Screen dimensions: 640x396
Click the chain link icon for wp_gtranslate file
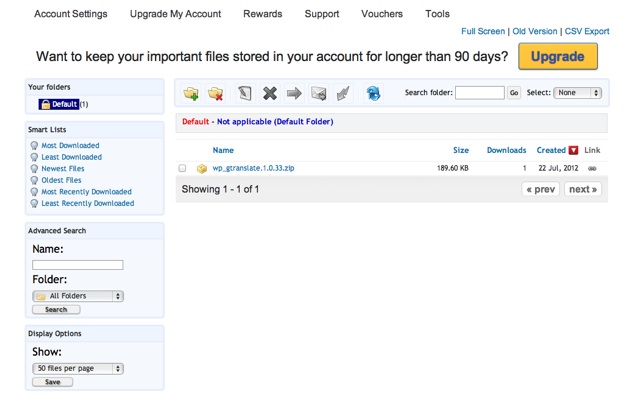click(x=592, y=168)
